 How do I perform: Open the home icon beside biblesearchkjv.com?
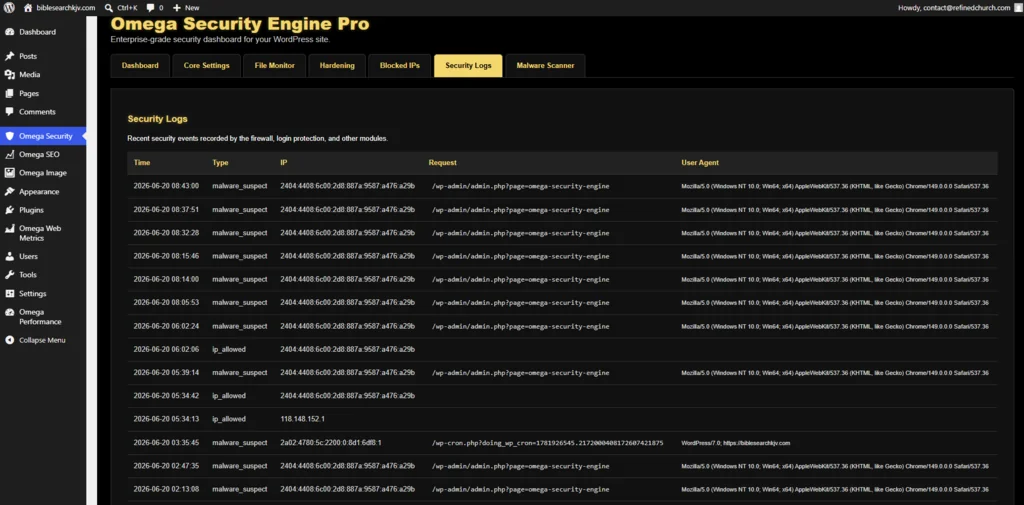click(x=28, y=8)
